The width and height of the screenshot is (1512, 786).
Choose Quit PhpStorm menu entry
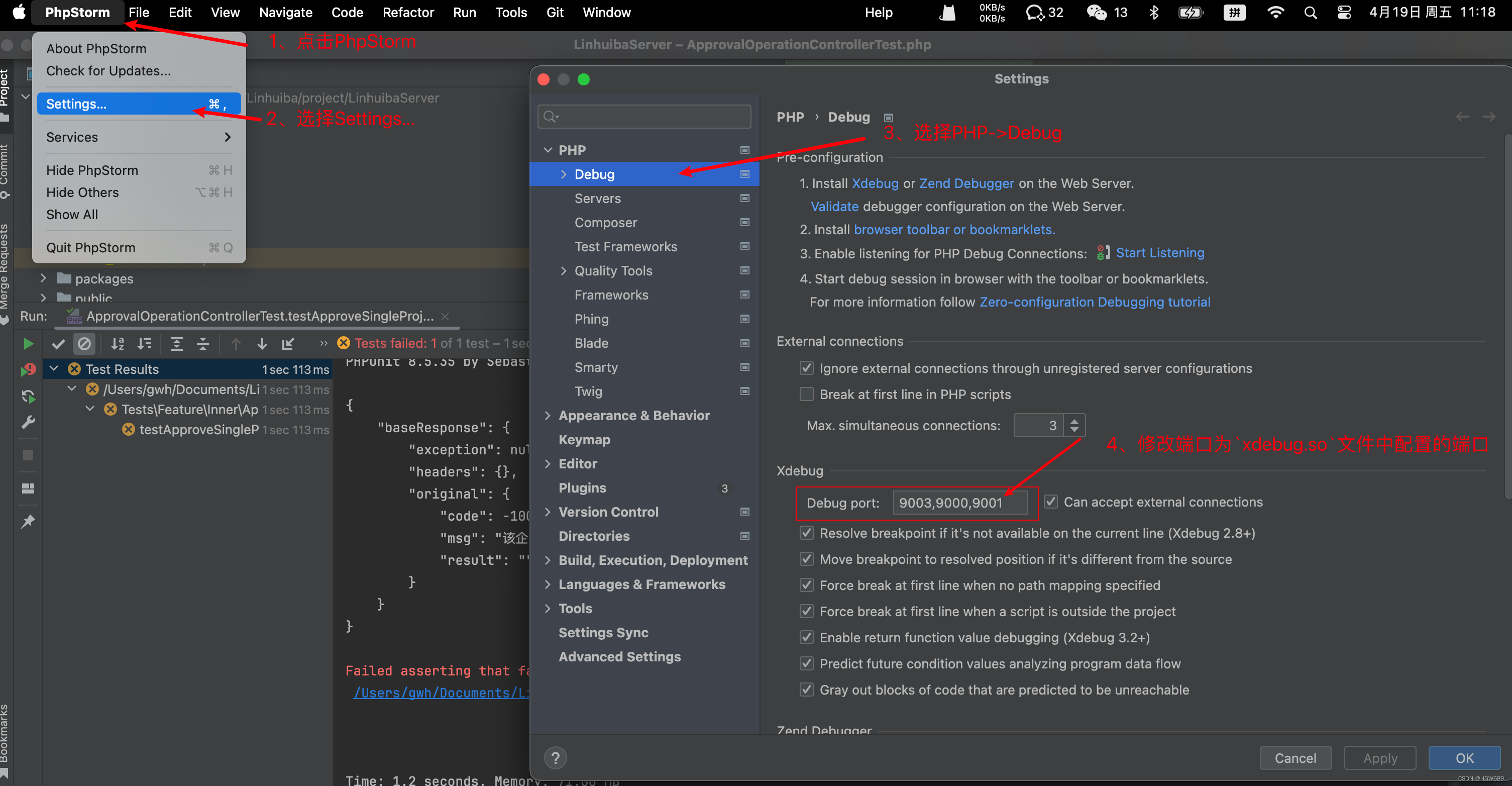139,248
